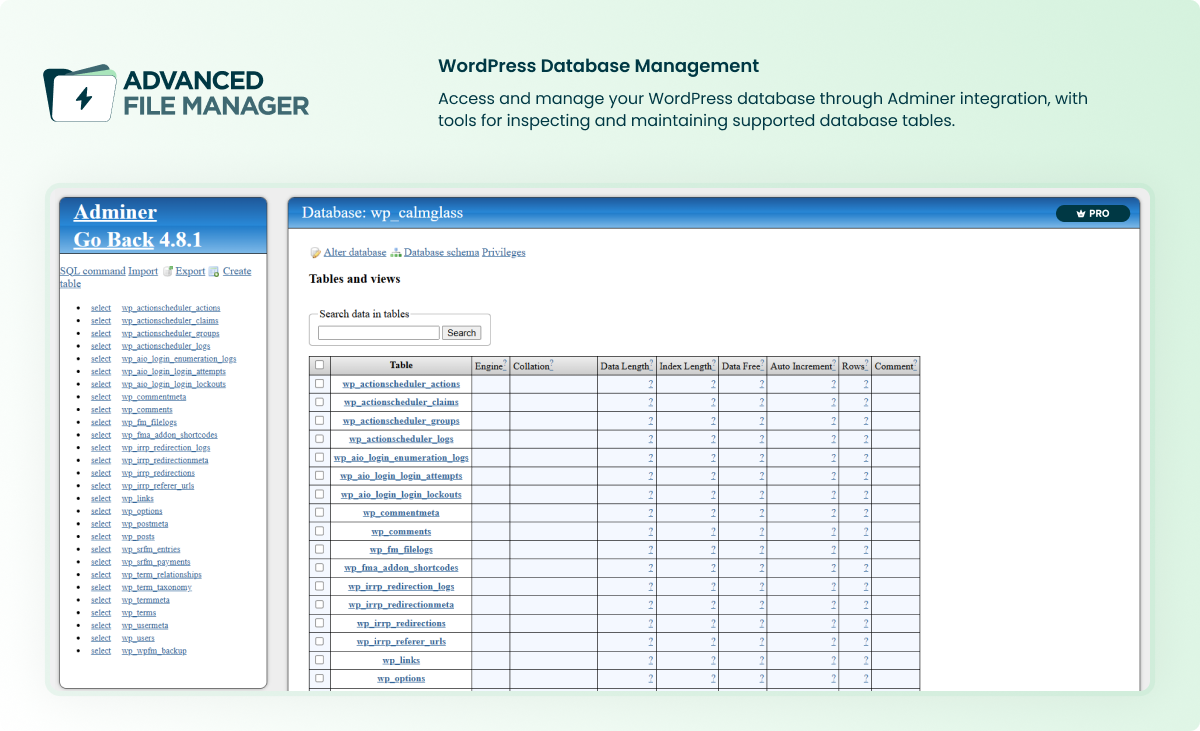Check the wp_irrp_redirections row checkbox
Viewport: 1200px width, 731px height.
coord(320,623)
